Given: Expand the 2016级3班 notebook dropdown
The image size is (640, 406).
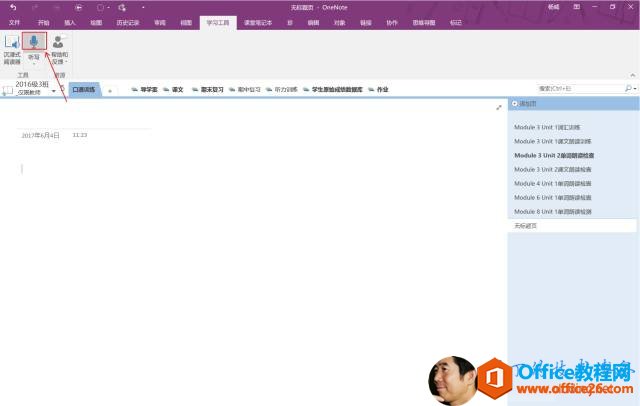Looking at the screenshot, I should [54, 90].
